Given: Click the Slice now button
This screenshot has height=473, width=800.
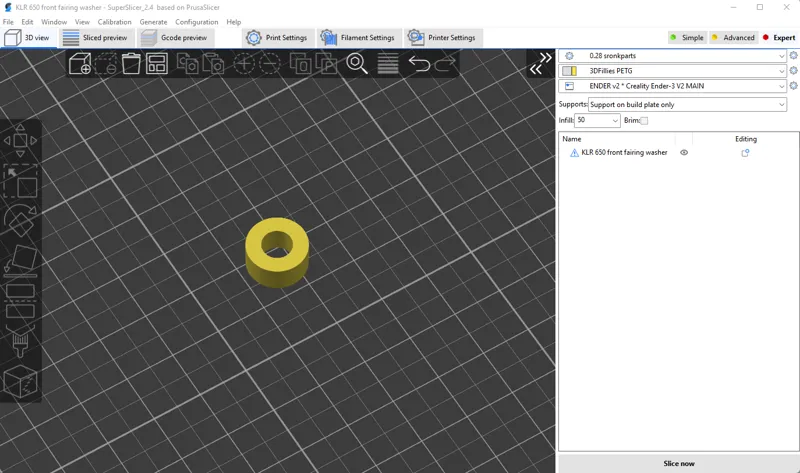Looking at the screenshot, I should (679, 463).
